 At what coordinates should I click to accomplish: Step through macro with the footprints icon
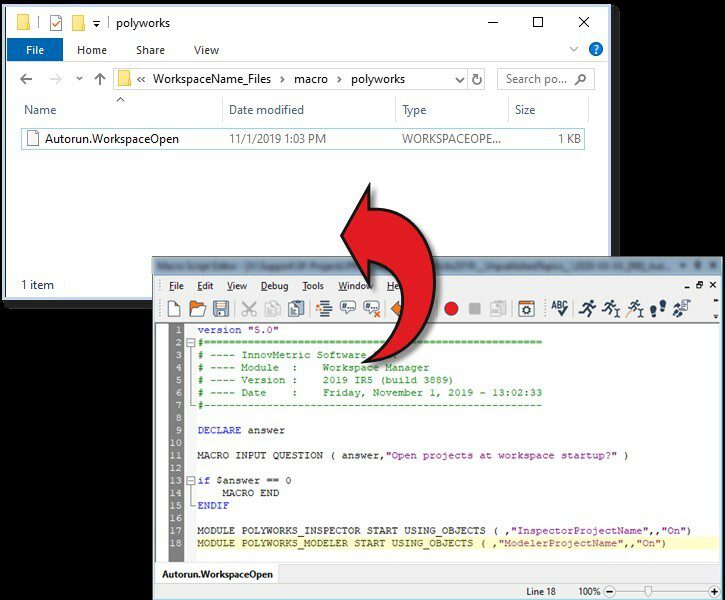658,308
